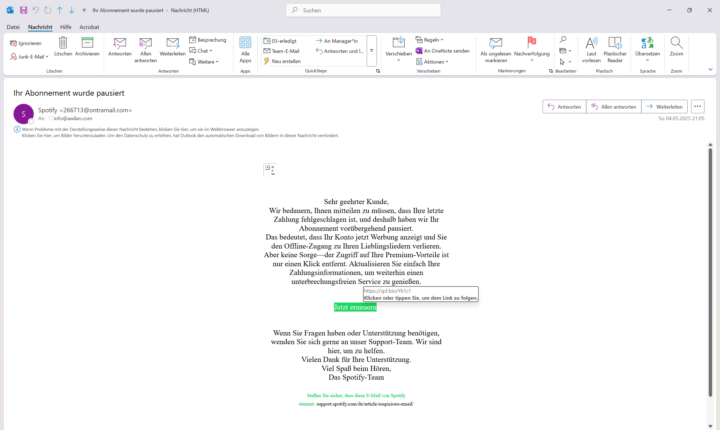Use the An Manager*in quick step
720x430 pixels.
tap(337, 41)
